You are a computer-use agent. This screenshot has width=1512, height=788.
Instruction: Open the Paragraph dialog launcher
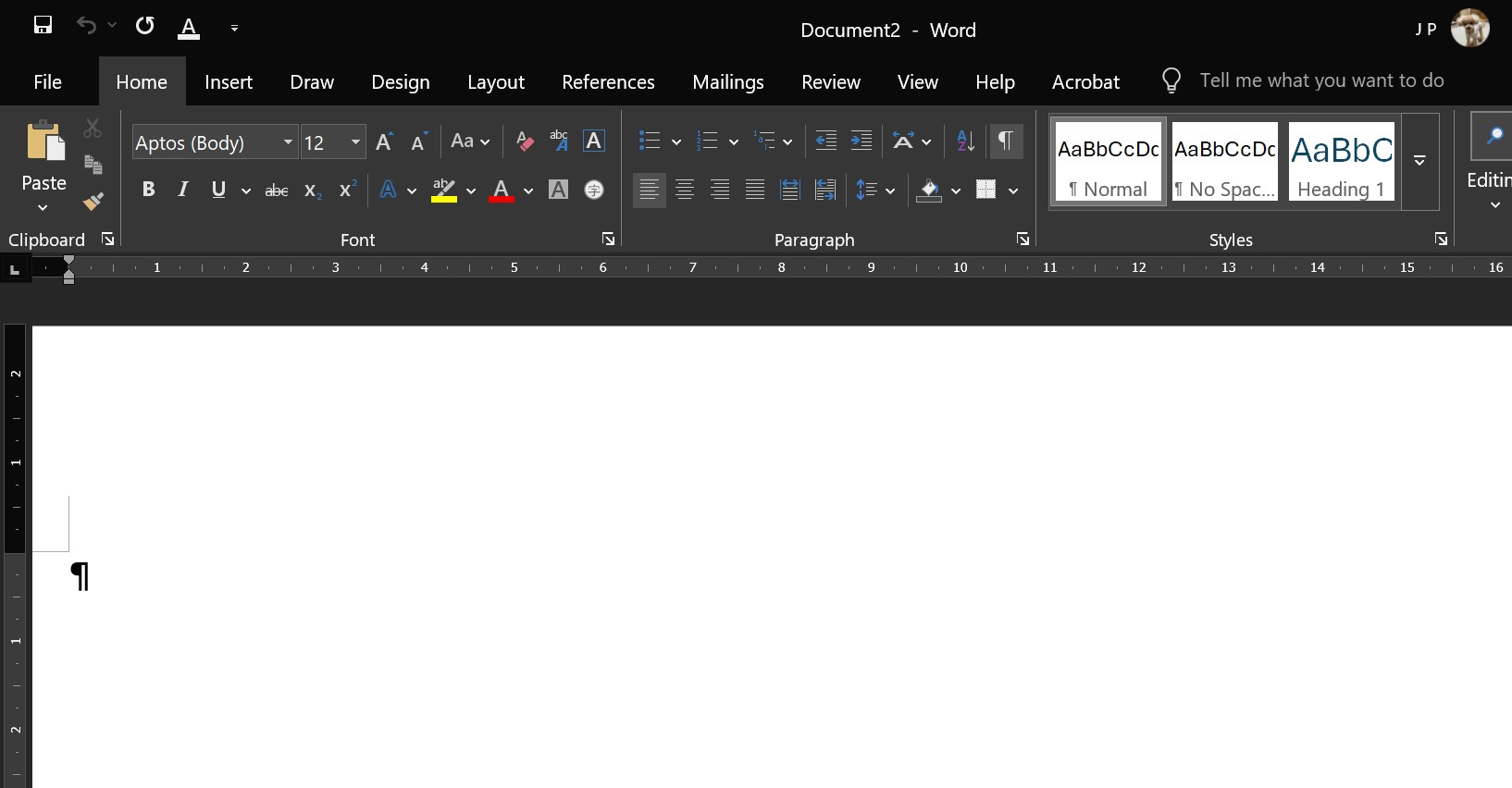pos(1022,240)
